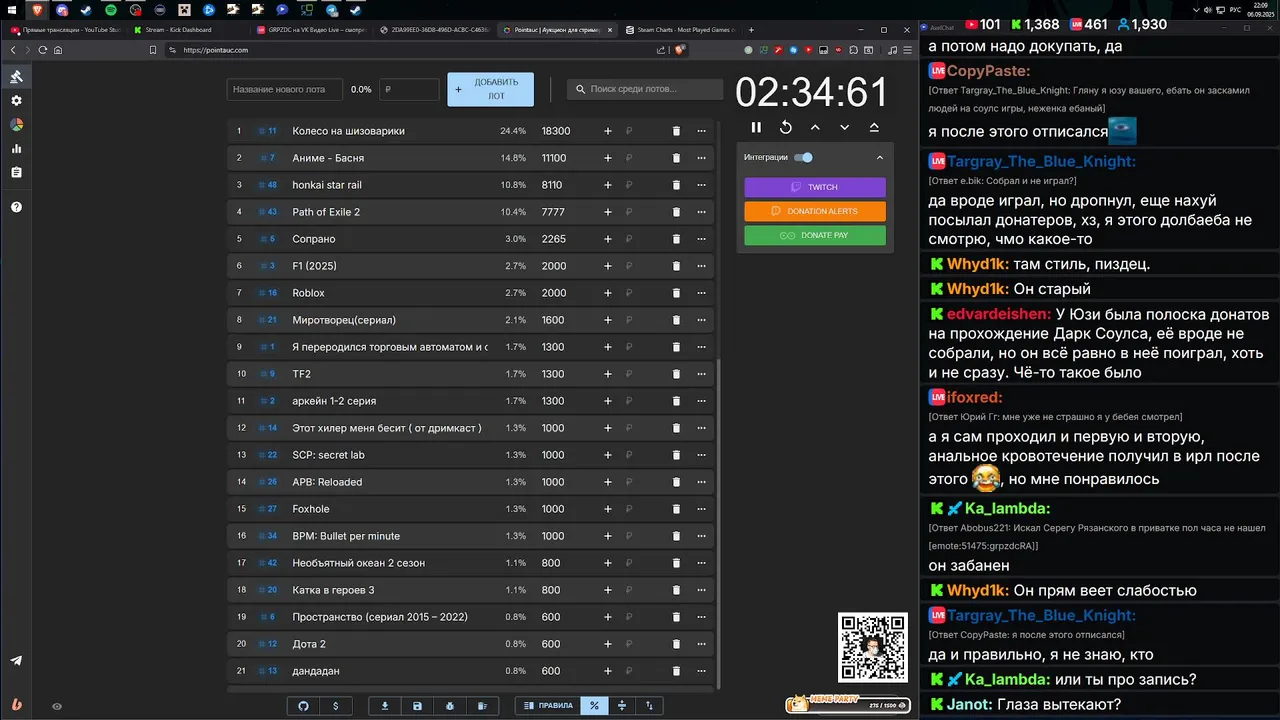Switch to the 2DA99EE0 browser tab
1280x720 pixels.
pos(433,30)
